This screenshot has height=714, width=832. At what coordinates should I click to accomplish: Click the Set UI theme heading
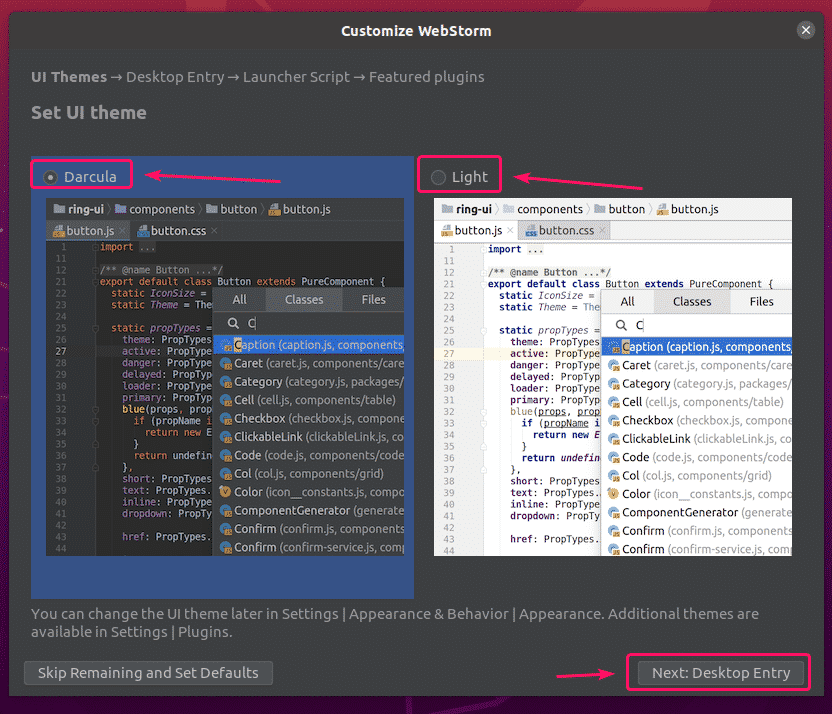pos(89,112)
